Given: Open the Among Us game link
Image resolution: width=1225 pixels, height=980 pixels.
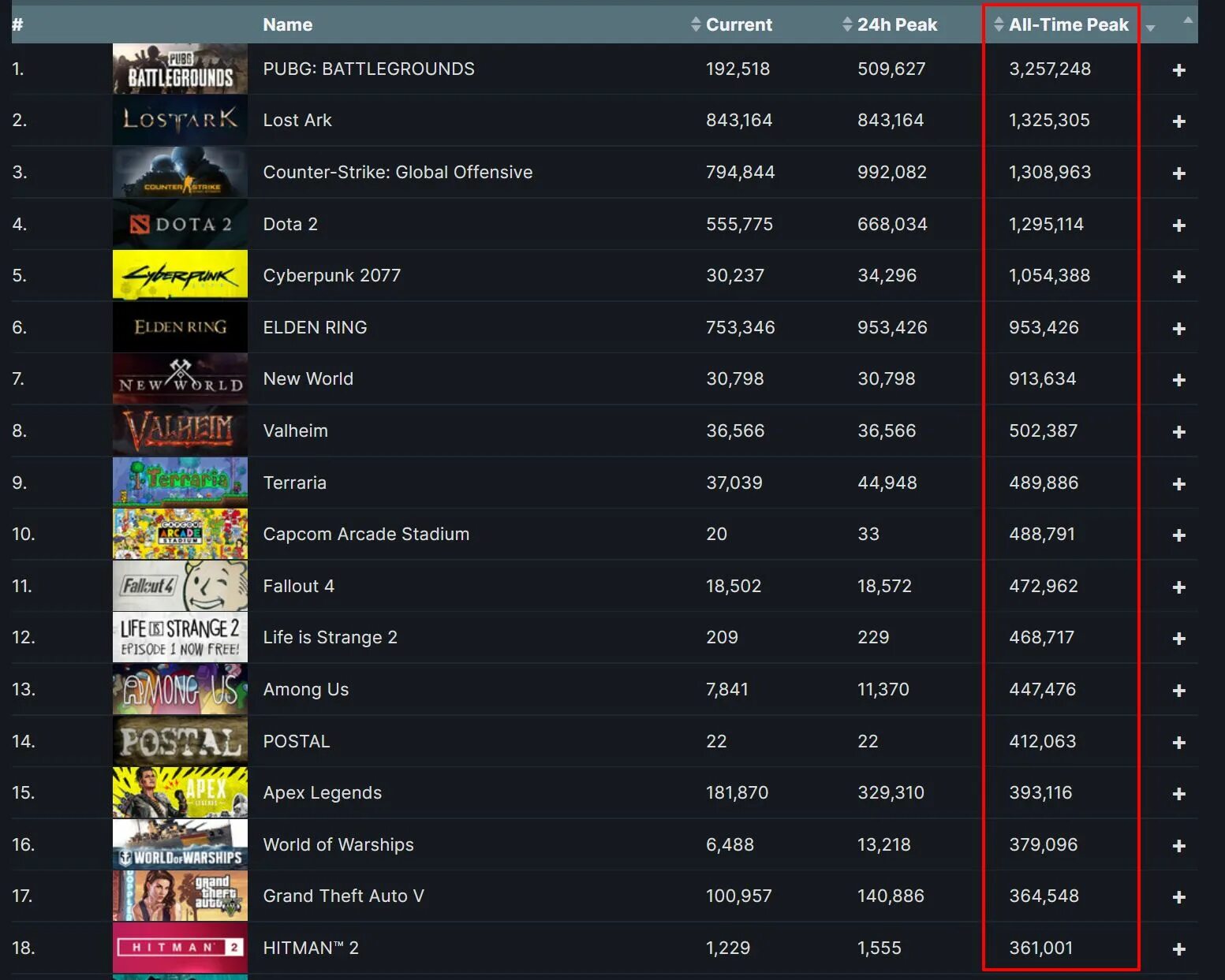Looking at the screenshot, I should click(305, 689).
